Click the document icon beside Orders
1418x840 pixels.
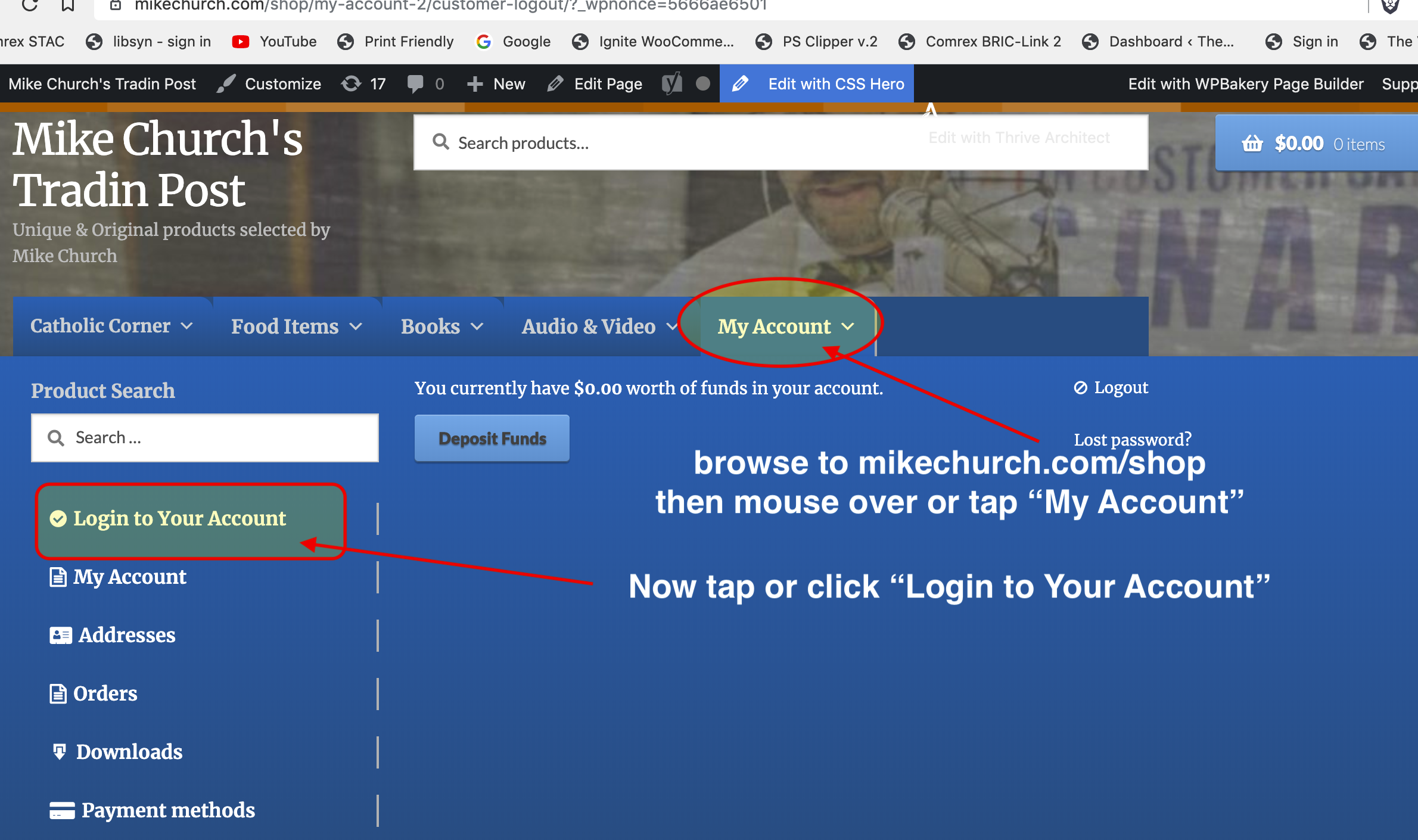[x=58, y=693]
